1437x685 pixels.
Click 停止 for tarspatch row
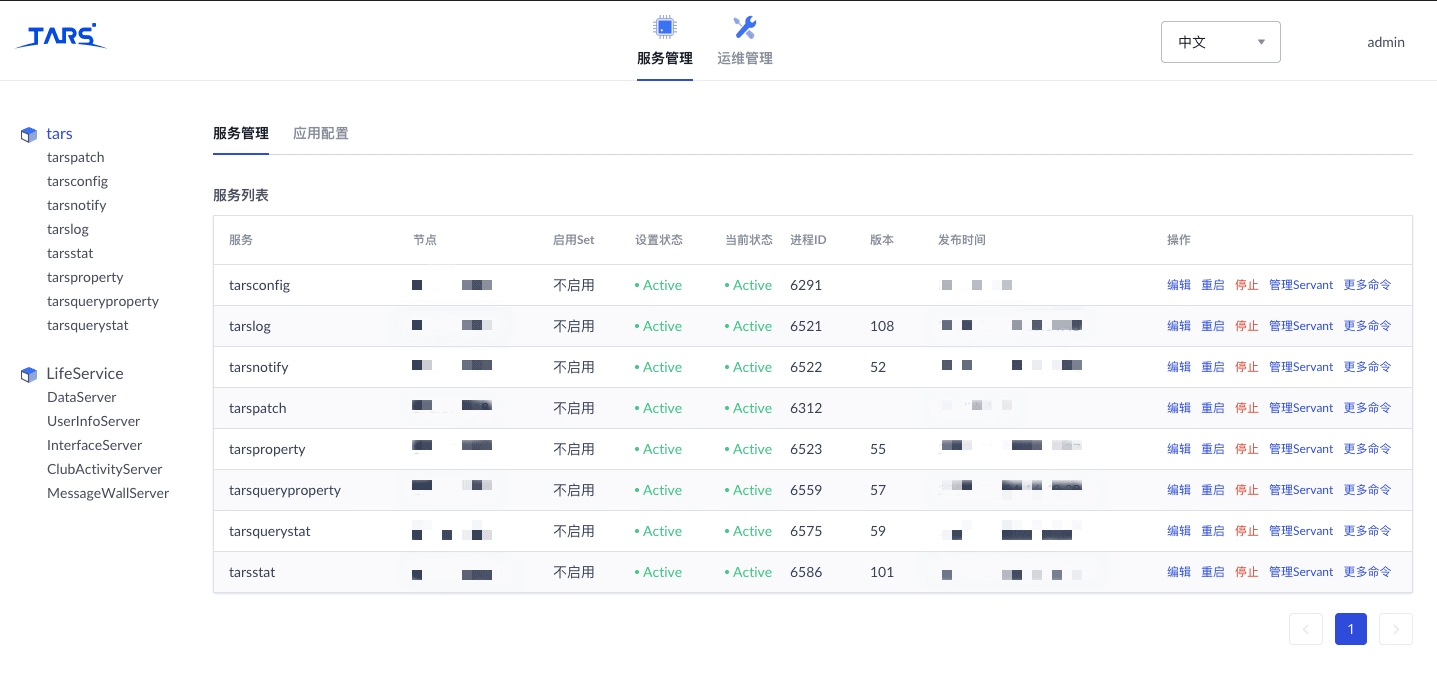point(1247,408)
